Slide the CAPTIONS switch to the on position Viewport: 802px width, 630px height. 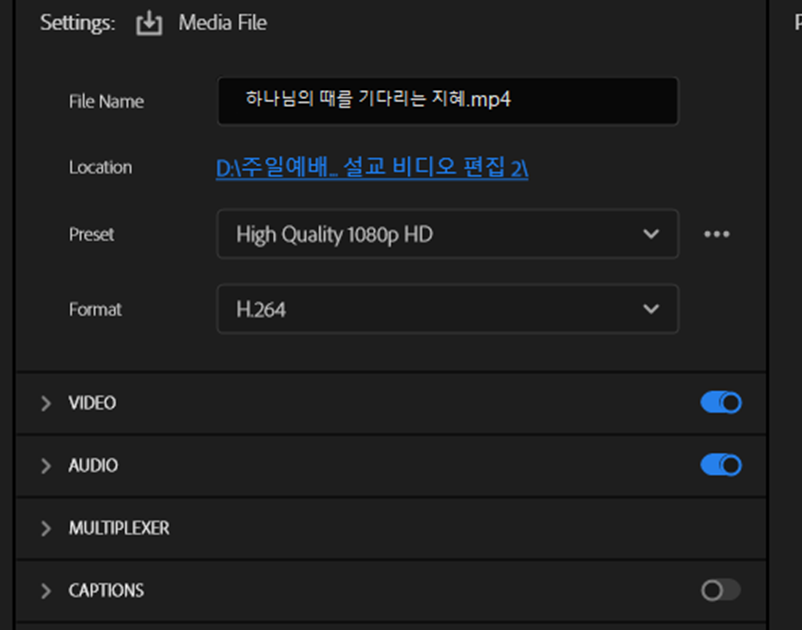point(720,591)
